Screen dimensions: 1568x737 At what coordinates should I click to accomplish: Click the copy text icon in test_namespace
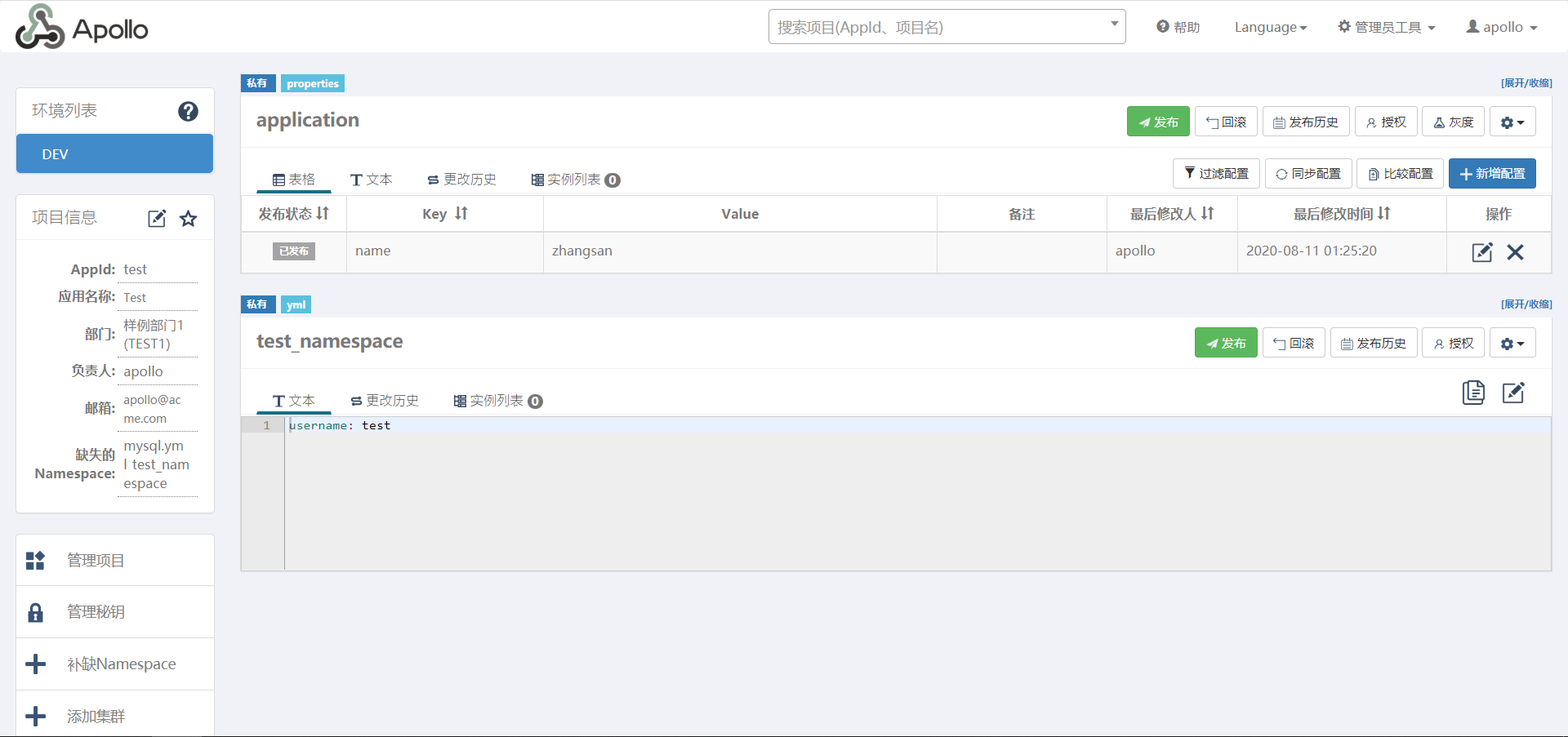coord(1473,393)
